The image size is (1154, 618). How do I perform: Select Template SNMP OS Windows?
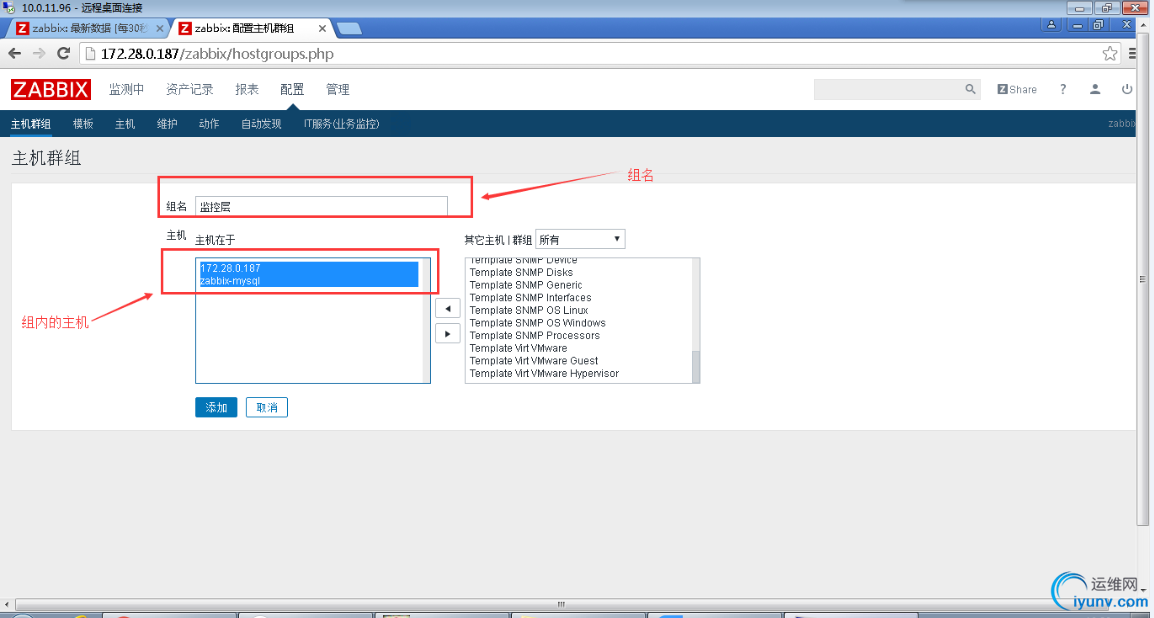(x=537, y=322)
